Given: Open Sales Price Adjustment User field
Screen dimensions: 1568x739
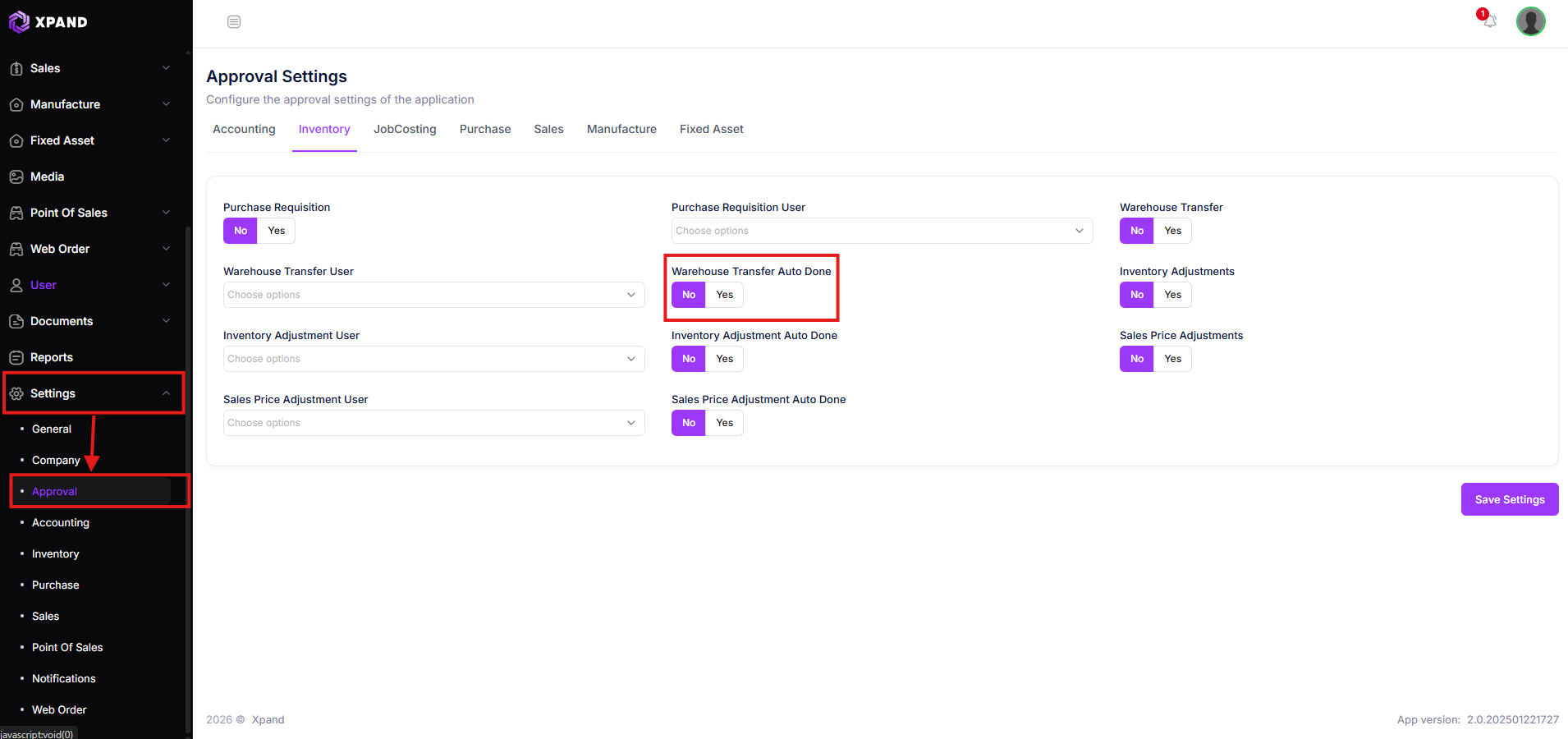Looking at the screenshot, I should (433, 423).
